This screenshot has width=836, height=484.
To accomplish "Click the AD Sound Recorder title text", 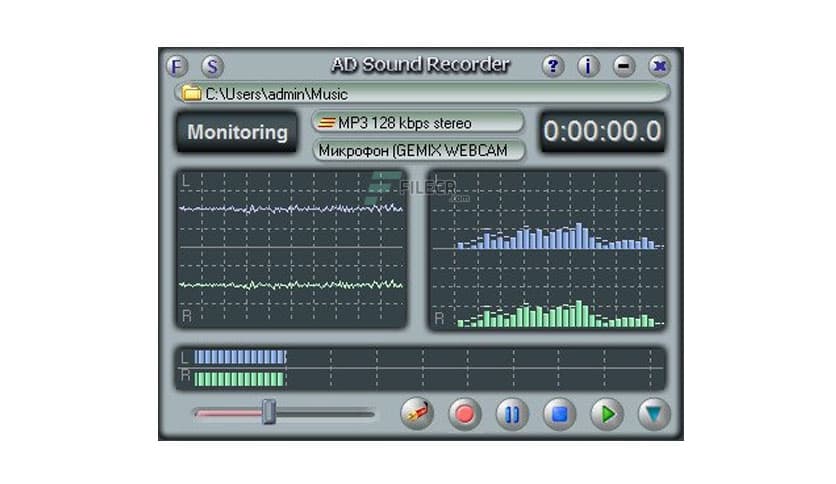I will pyautogui.click(x=420, y=65).
